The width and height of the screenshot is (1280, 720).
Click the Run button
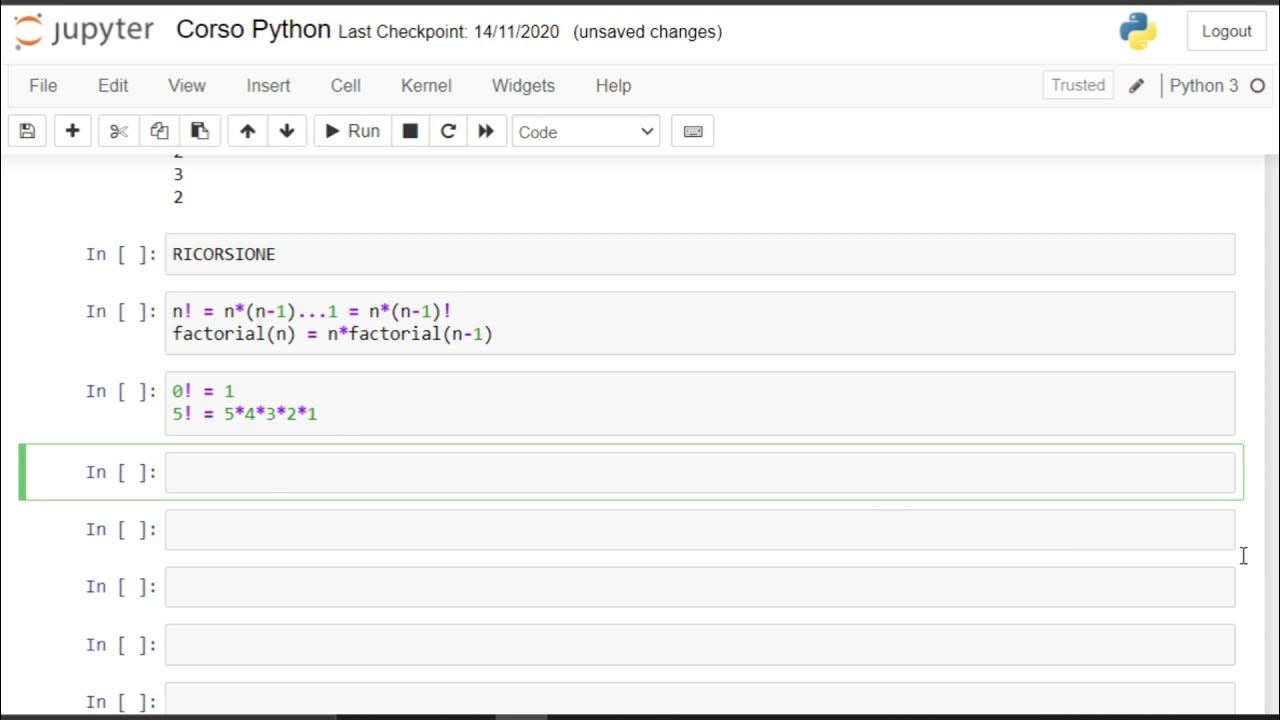coord(352,131)
